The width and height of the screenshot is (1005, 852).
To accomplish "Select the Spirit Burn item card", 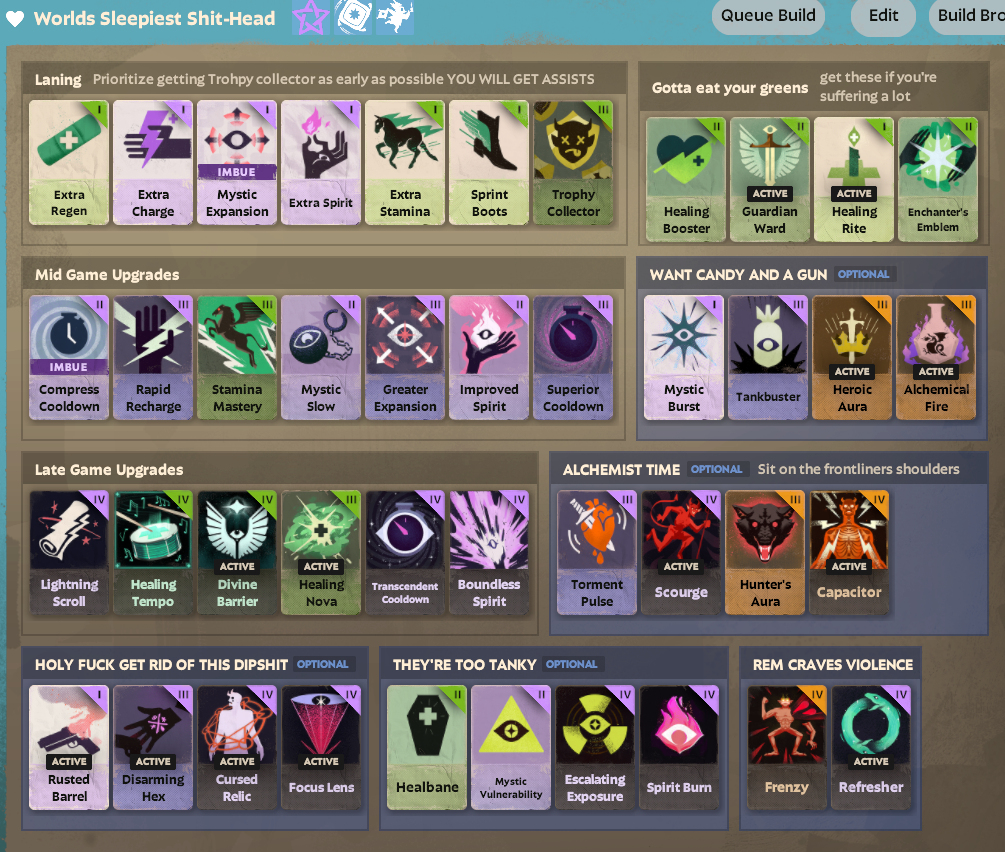I will click(679, 748).
